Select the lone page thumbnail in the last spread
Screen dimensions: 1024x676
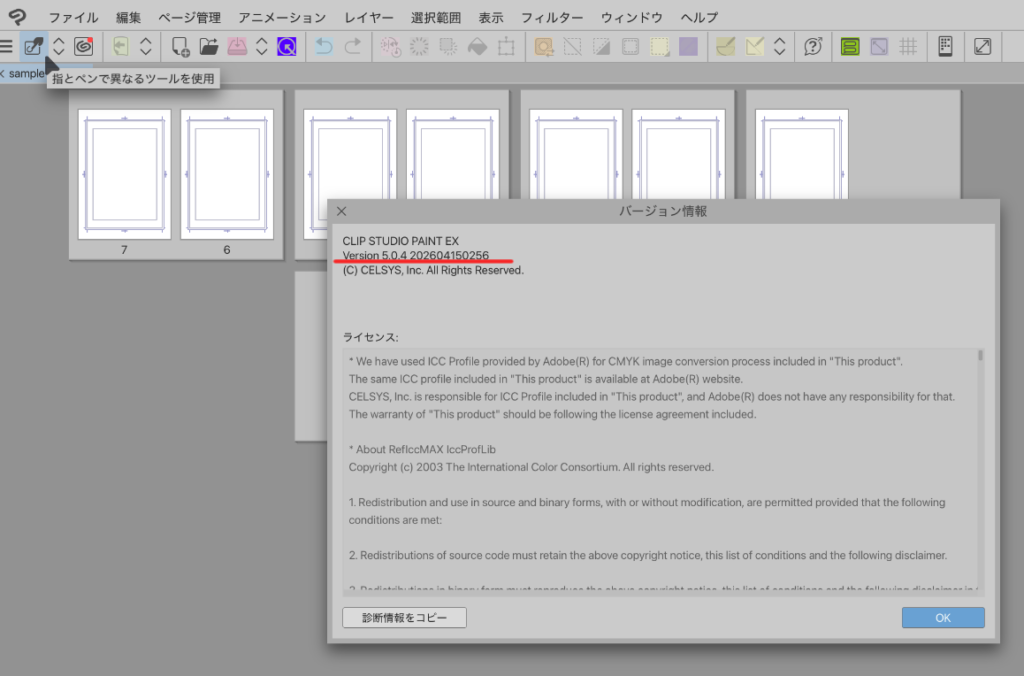[802, 155]
